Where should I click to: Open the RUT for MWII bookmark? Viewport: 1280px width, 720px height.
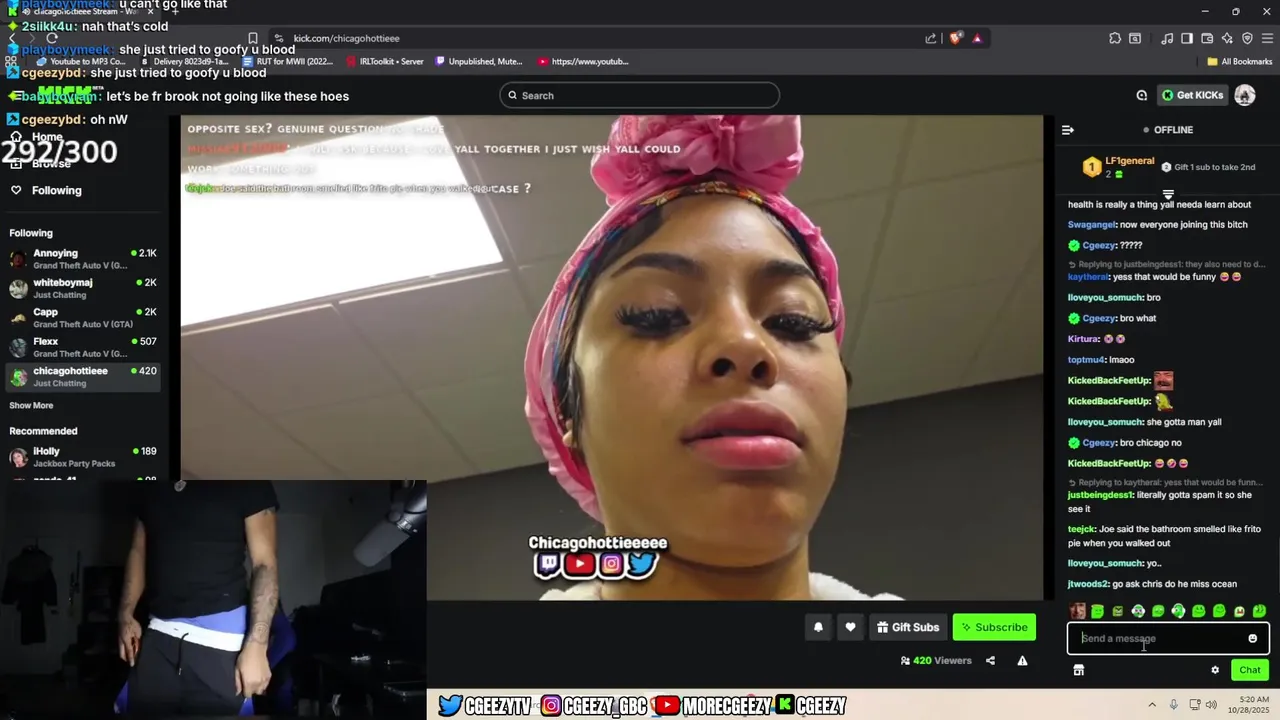(288, 61)
